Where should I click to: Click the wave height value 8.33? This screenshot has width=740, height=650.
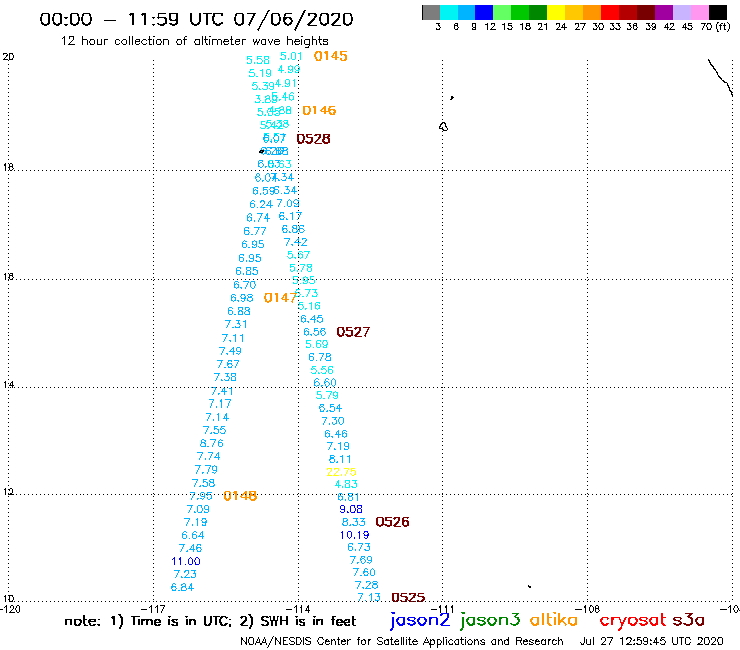tap(353, 522)
